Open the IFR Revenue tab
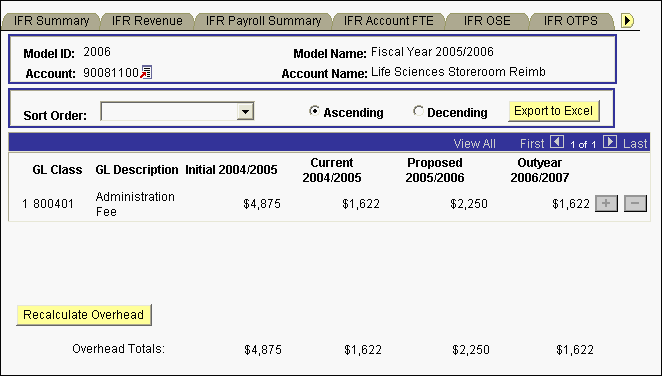This screenshot has height=376, width=662. point(147,21)
